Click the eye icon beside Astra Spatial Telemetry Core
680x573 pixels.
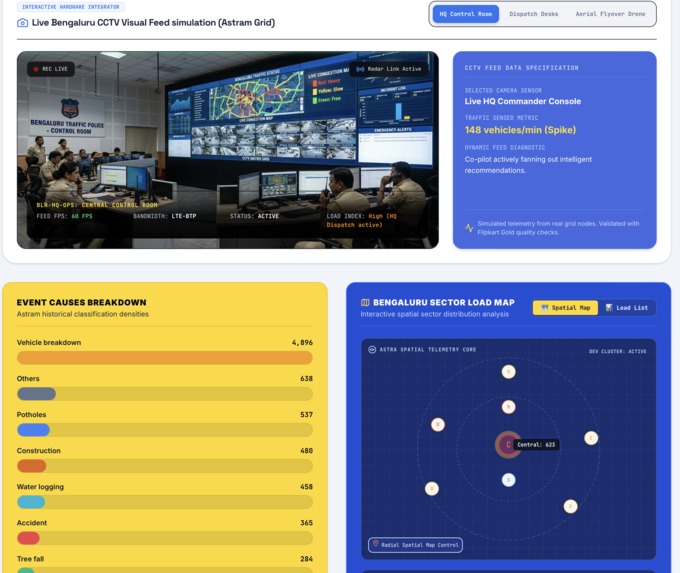pyautogui.click(x=372, y=350)
